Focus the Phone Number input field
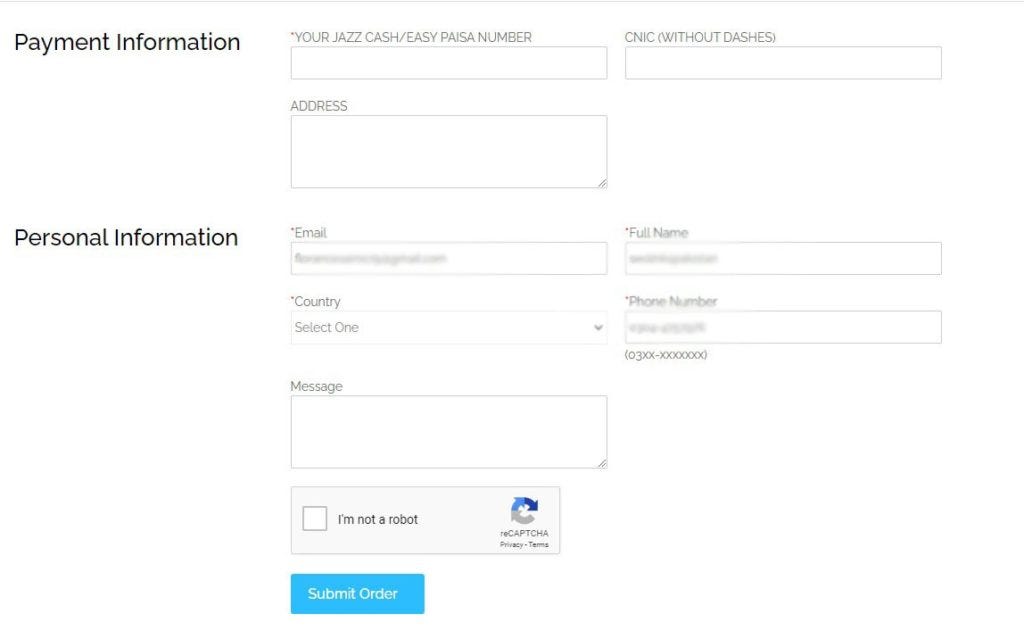1024x639 pixels. [x=783, y=327]
